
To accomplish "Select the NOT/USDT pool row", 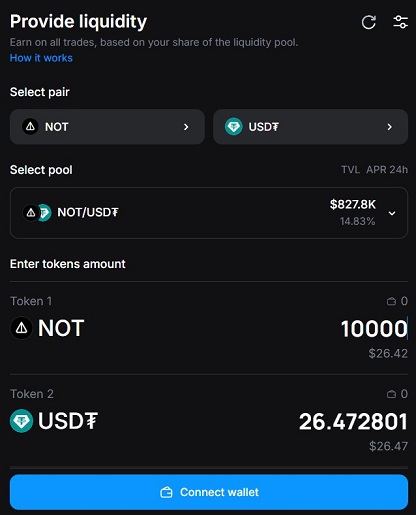I will point(209,213).
